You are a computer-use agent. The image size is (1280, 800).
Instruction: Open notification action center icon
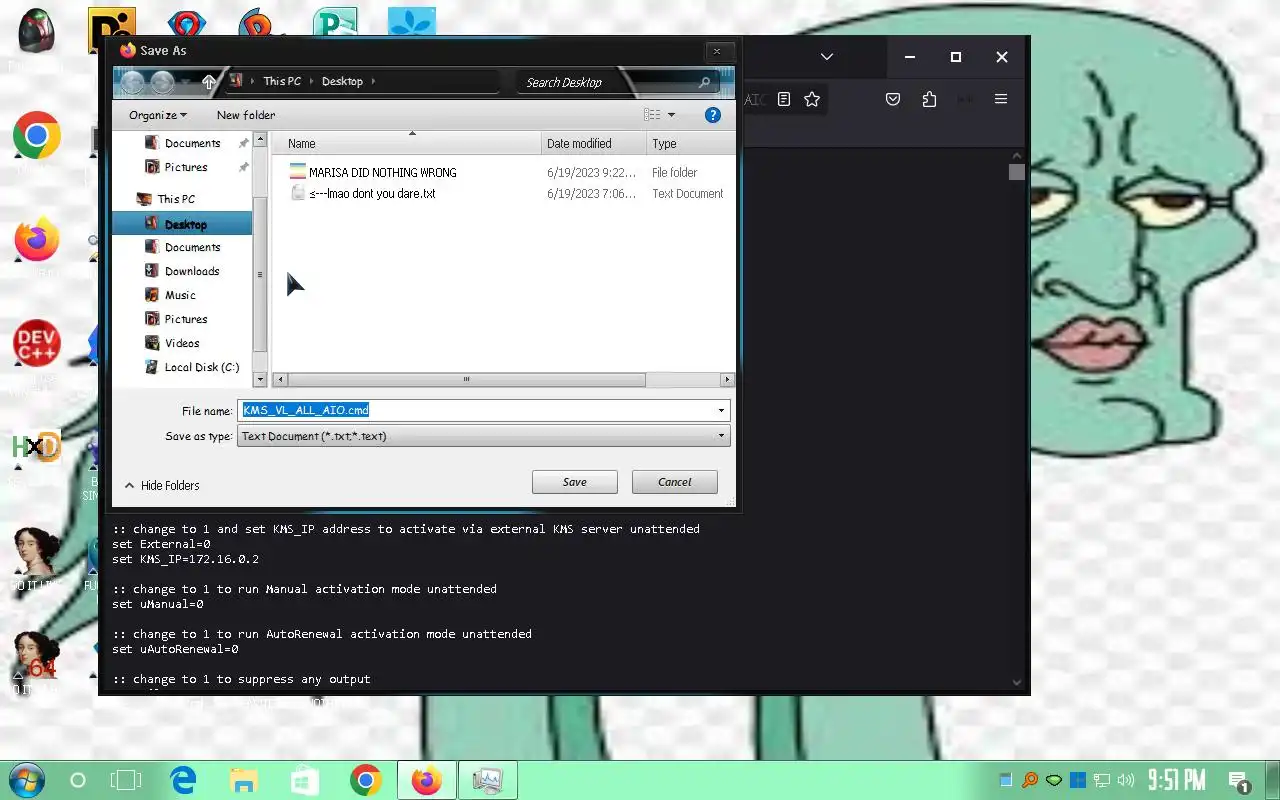coord(1238,781)
